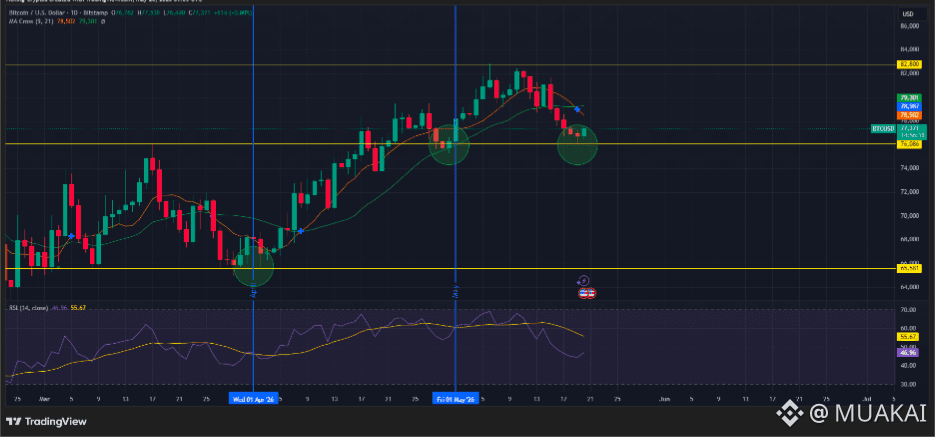Click the Jul label on time axis
The height and width of the screenshot is (439, 935).
click(x=868, y=398)
